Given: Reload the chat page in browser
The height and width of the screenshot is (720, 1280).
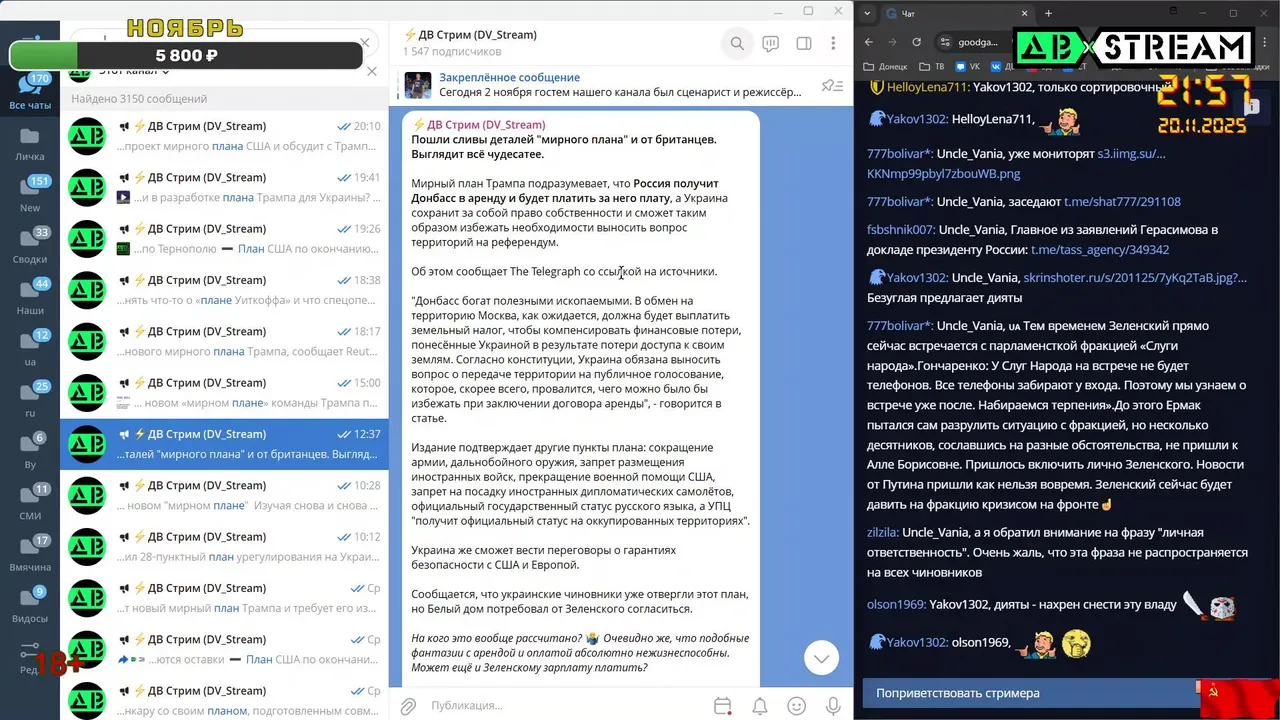Looking at the screenshot, I should point(917,42).
